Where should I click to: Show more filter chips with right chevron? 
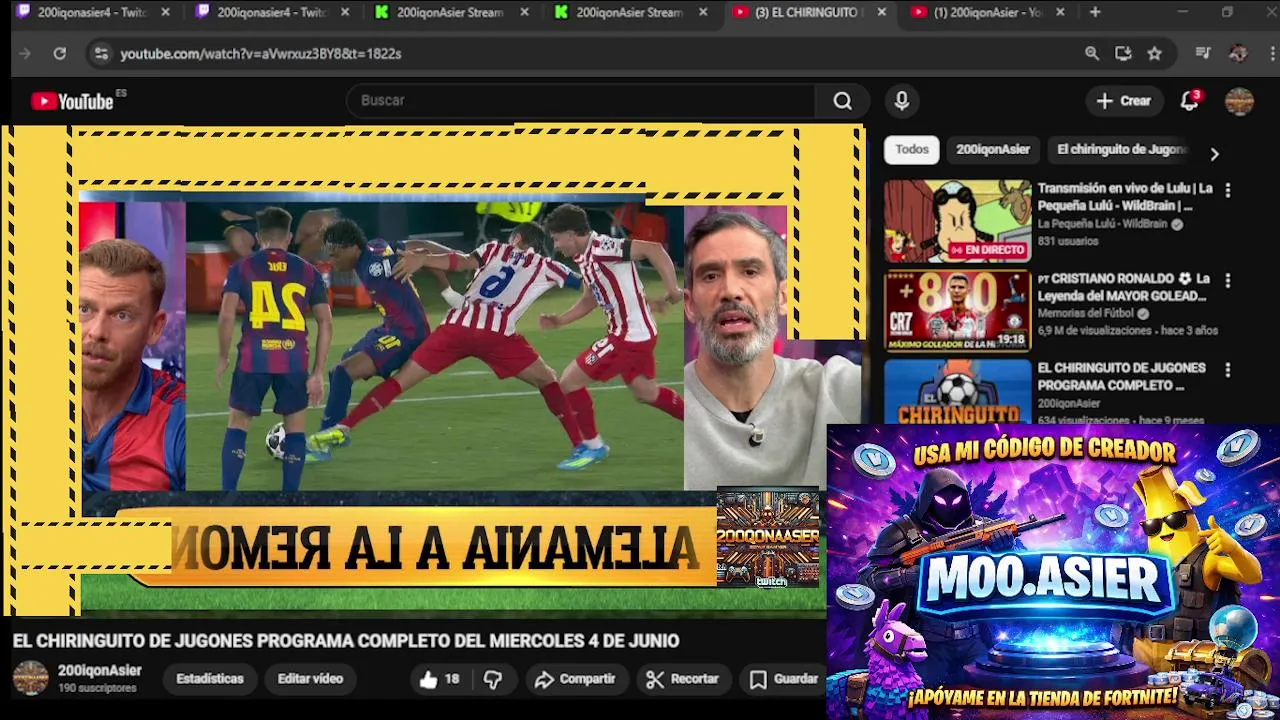[x=1214, y=154]
